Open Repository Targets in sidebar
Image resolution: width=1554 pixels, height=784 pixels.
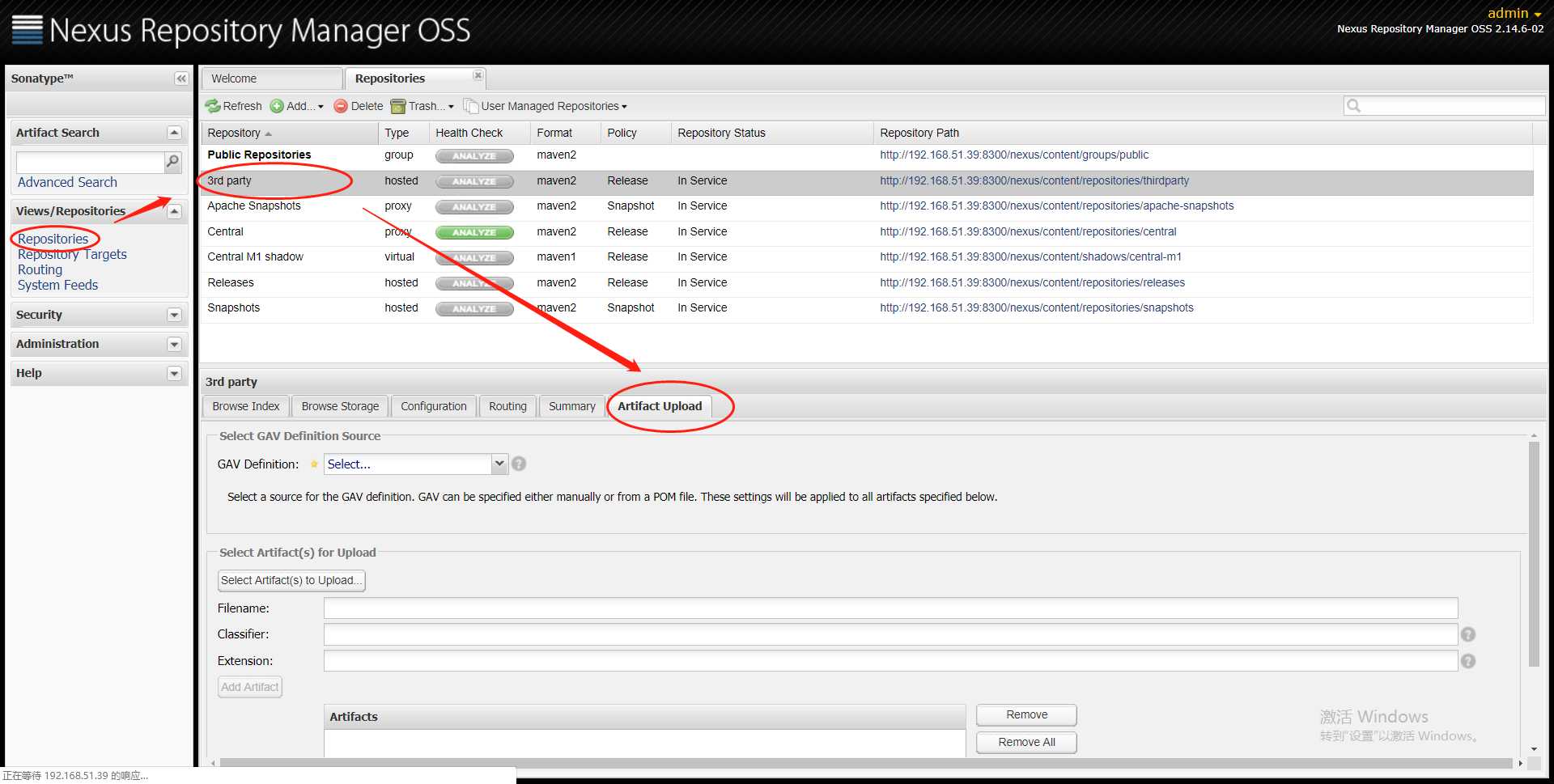point(72,254)
